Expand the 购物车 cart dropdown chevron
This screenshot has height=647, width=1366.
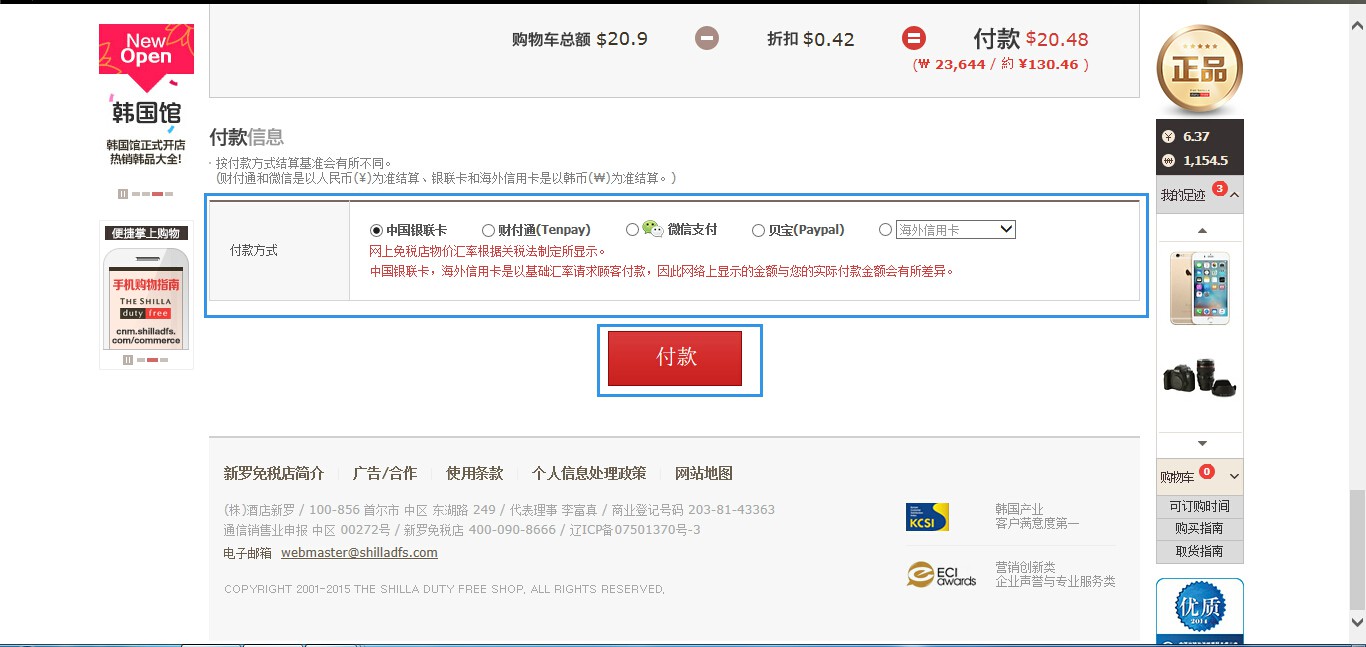(1232, 476)
